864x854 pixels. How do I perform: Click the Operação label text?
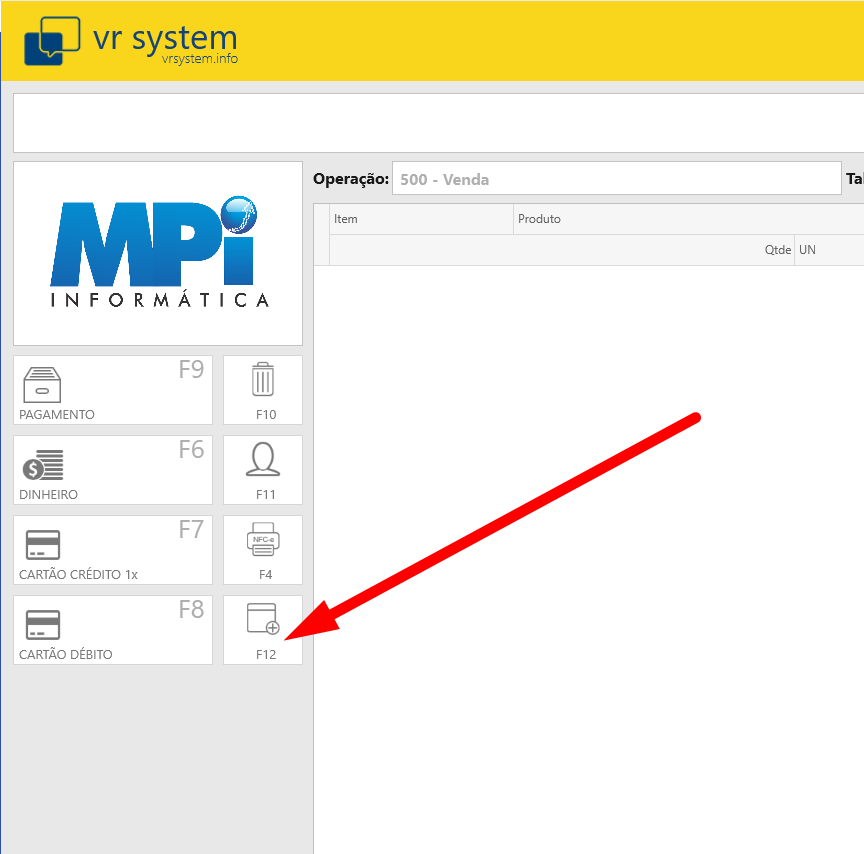(350, 179)
